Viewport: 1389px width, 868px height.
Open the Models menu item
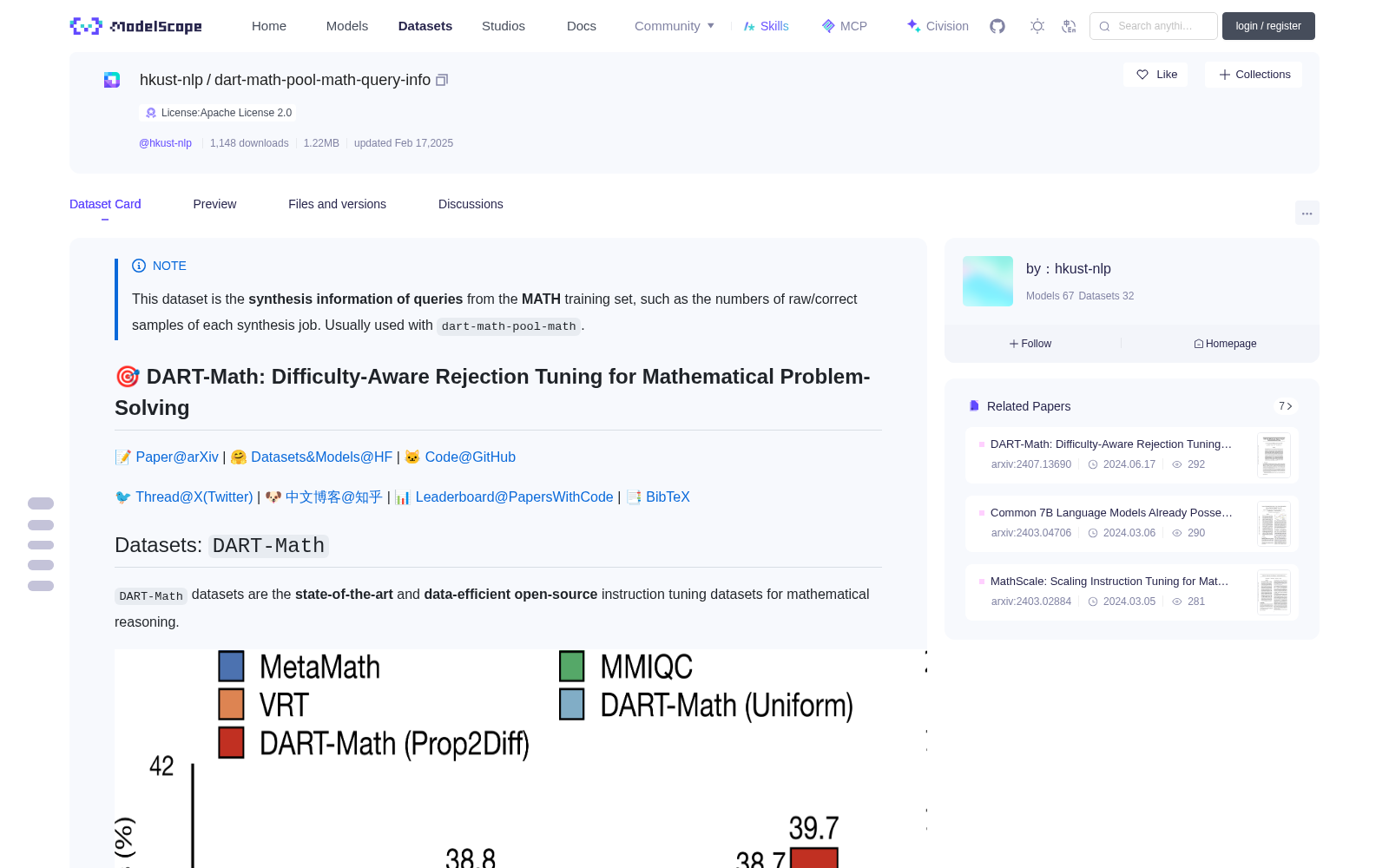point(347,26)
